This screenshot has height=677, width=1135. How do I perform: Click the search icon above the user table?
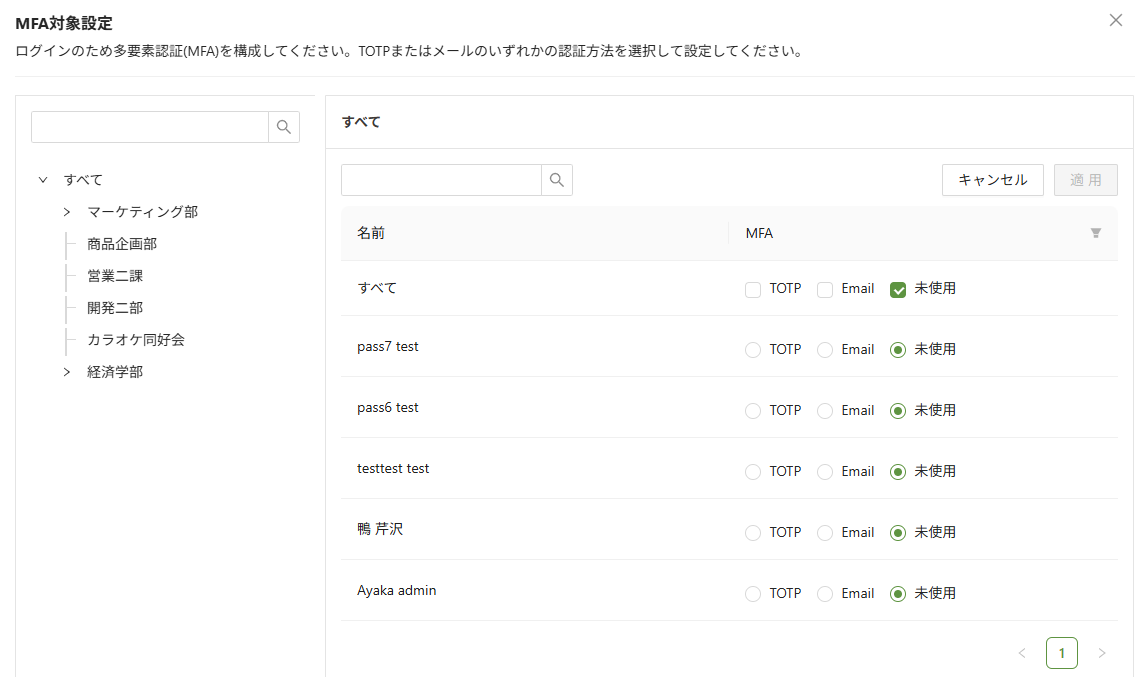coord(557,180)
